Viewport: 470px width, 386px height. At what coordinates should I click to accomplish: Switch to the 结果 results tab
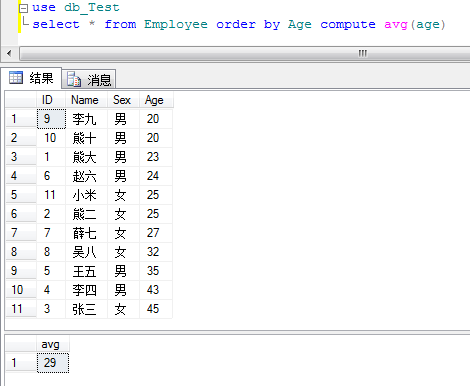tap(31, 78)
